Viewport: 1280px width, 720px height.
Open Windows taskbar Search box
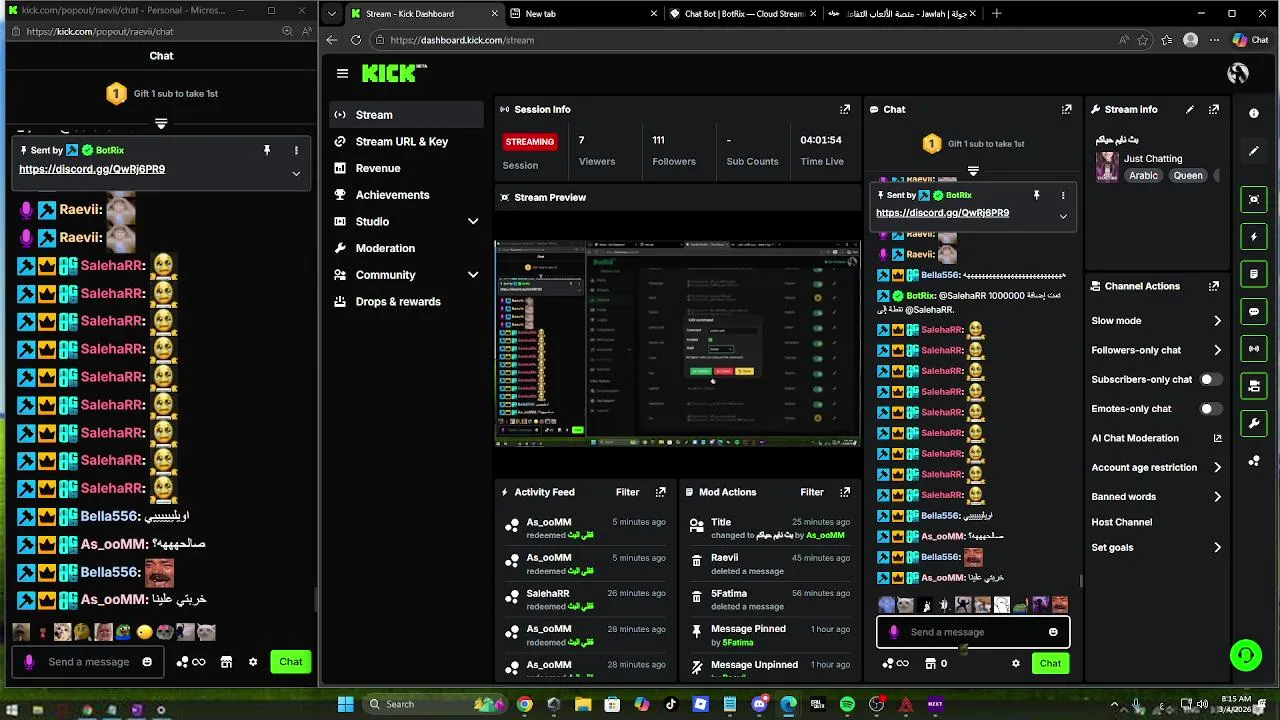434,704
